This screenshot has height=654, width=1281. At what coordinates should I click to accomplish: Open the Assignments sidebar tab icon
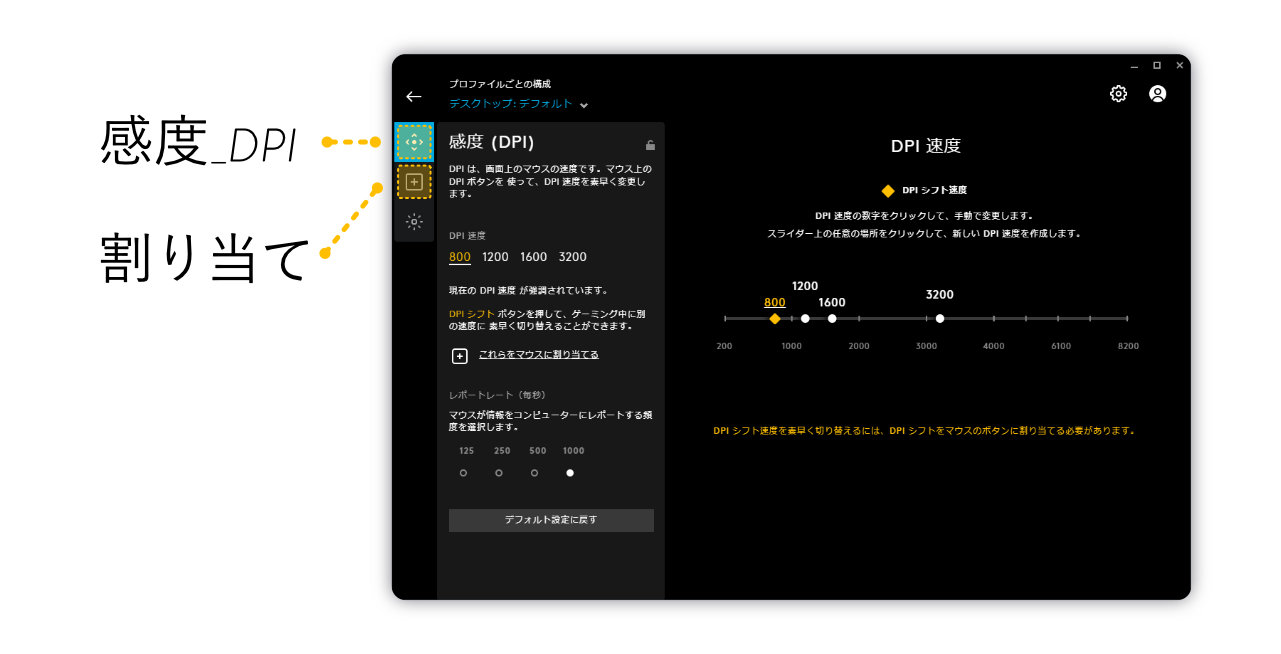[x=414, y=182]
